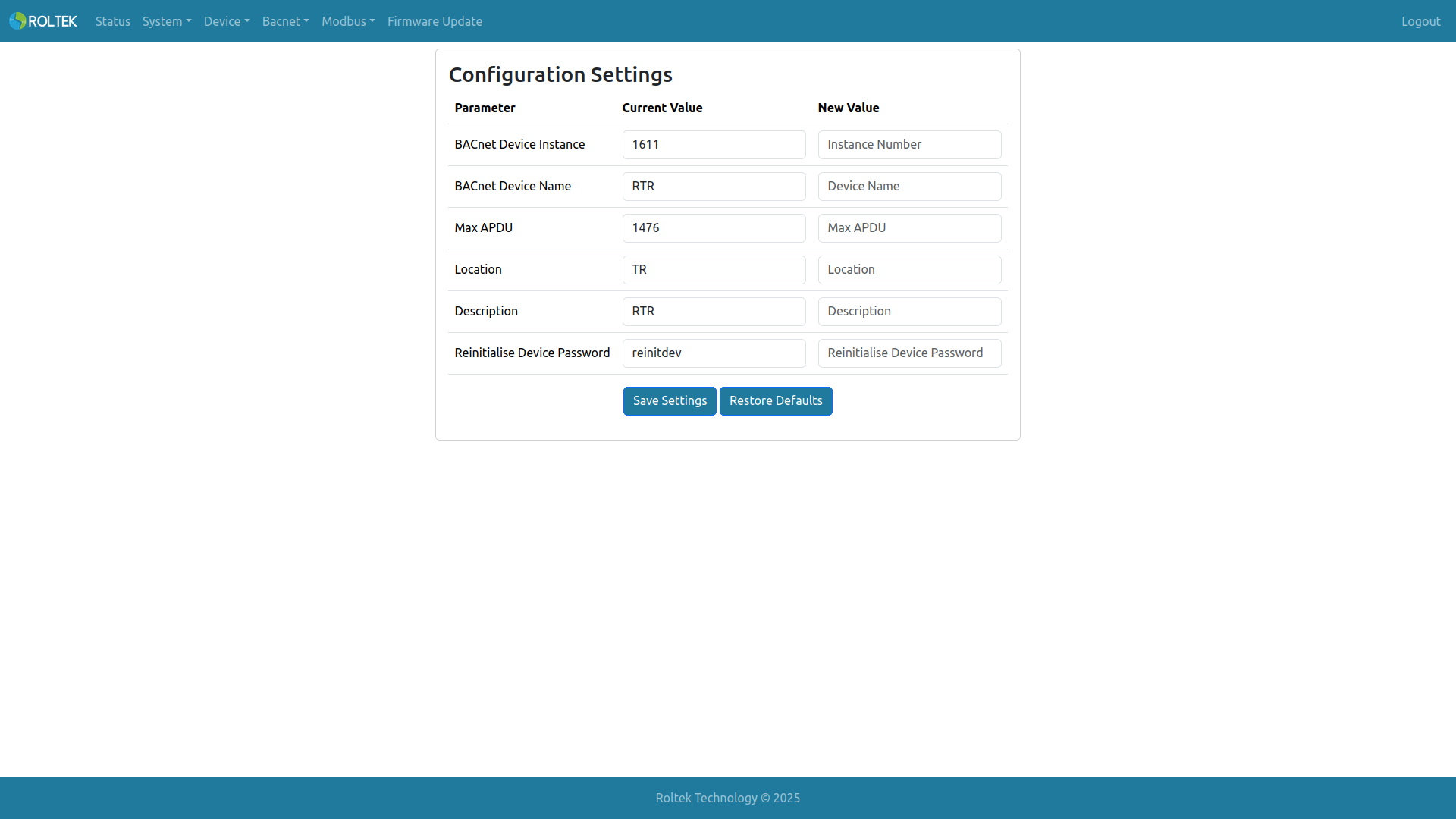Viewport: 1456px width, 819px height.
Task: Click the Logout link
Action: click(1420, 21)
